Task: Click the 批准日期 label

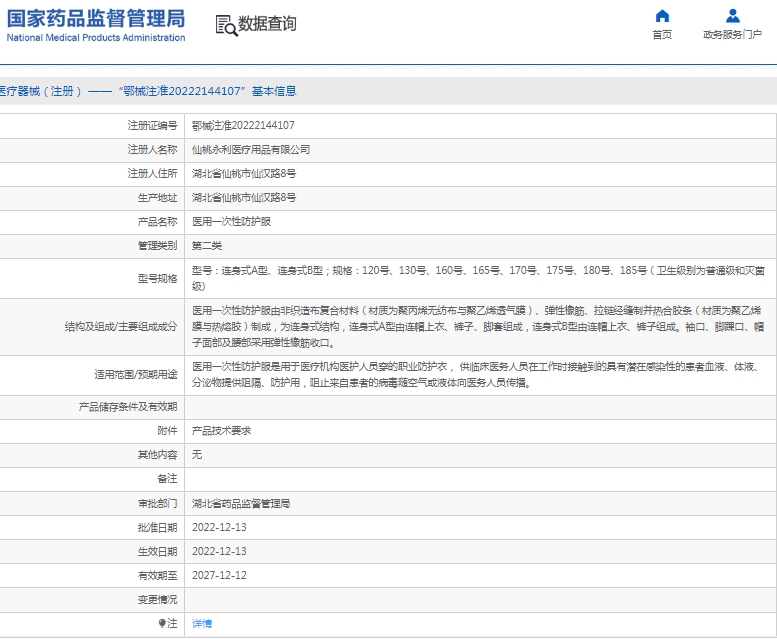Action: tap(157, 528)
